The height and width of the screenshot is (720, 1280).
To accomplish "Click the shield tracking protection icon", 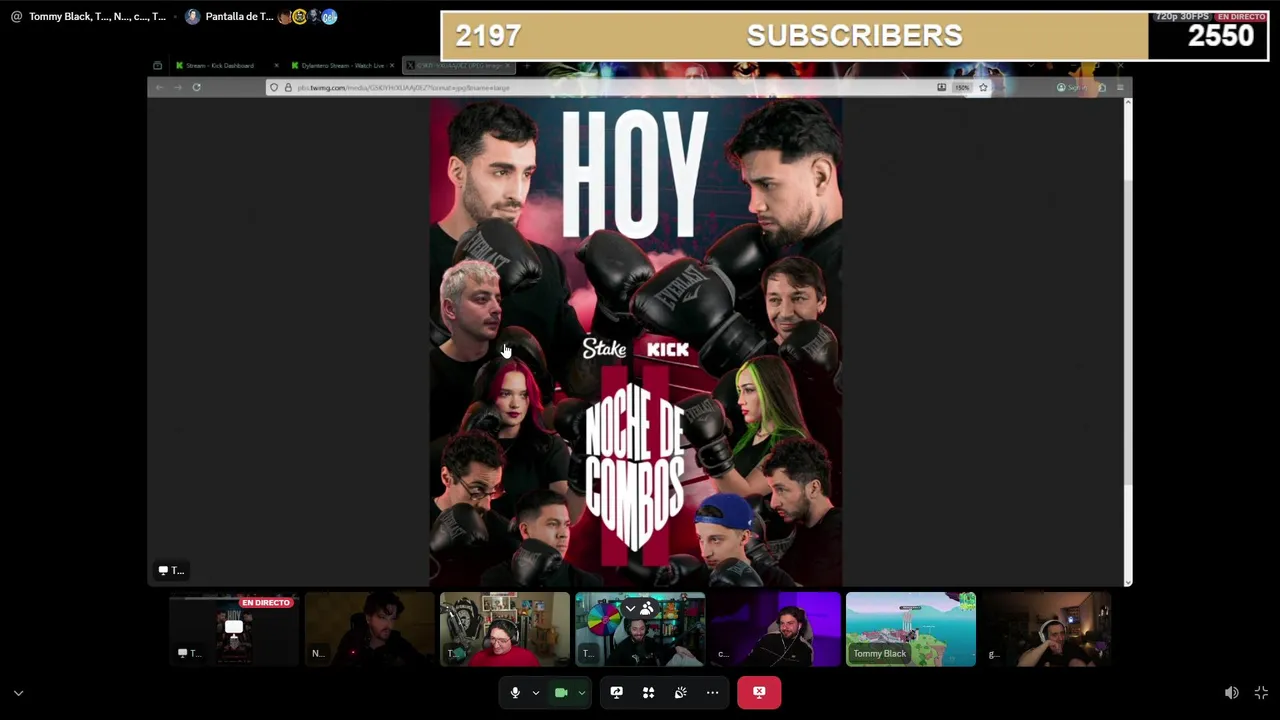I will 274,87.
